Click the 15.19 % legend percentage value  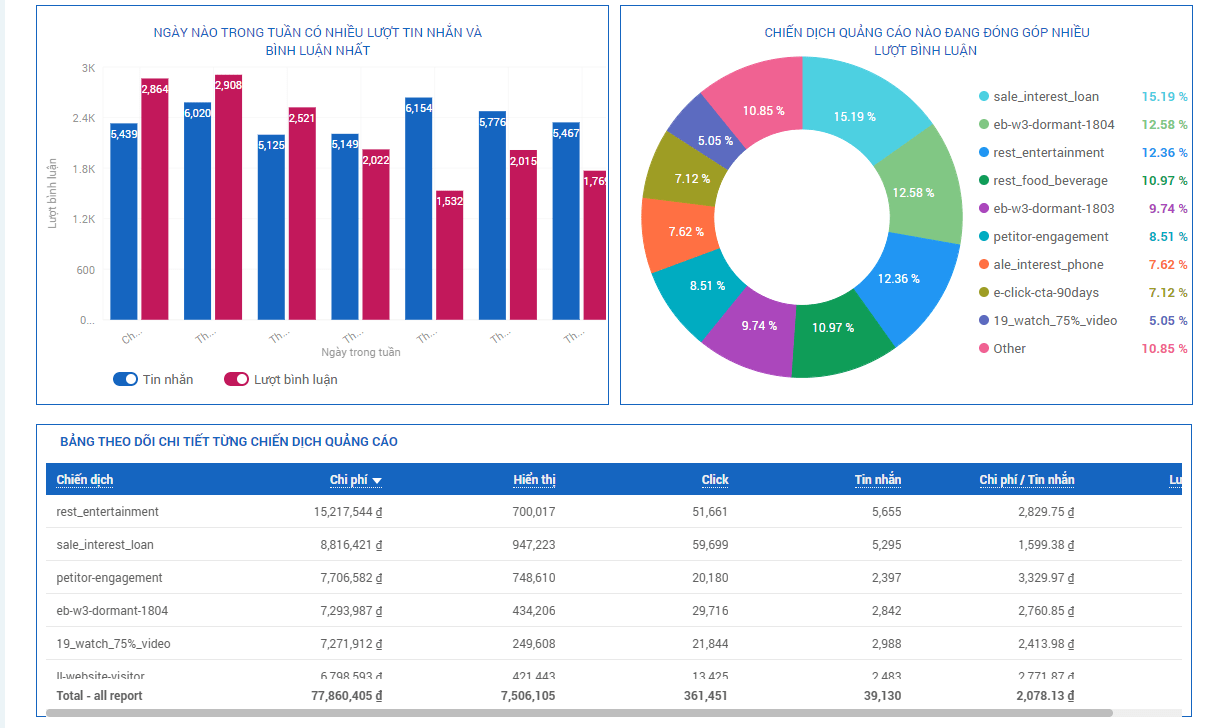(x=1165, y=97)
